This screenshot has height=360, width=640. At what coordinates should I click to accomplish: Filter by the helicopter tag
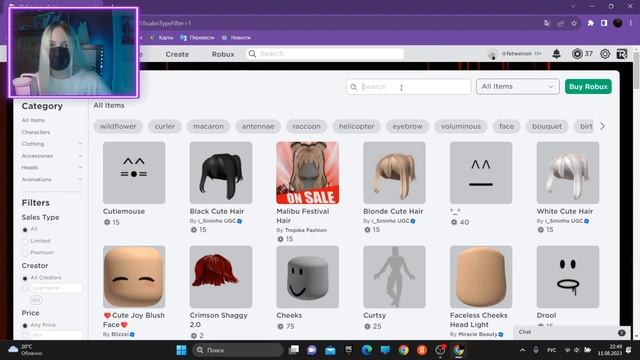(356, 127)
